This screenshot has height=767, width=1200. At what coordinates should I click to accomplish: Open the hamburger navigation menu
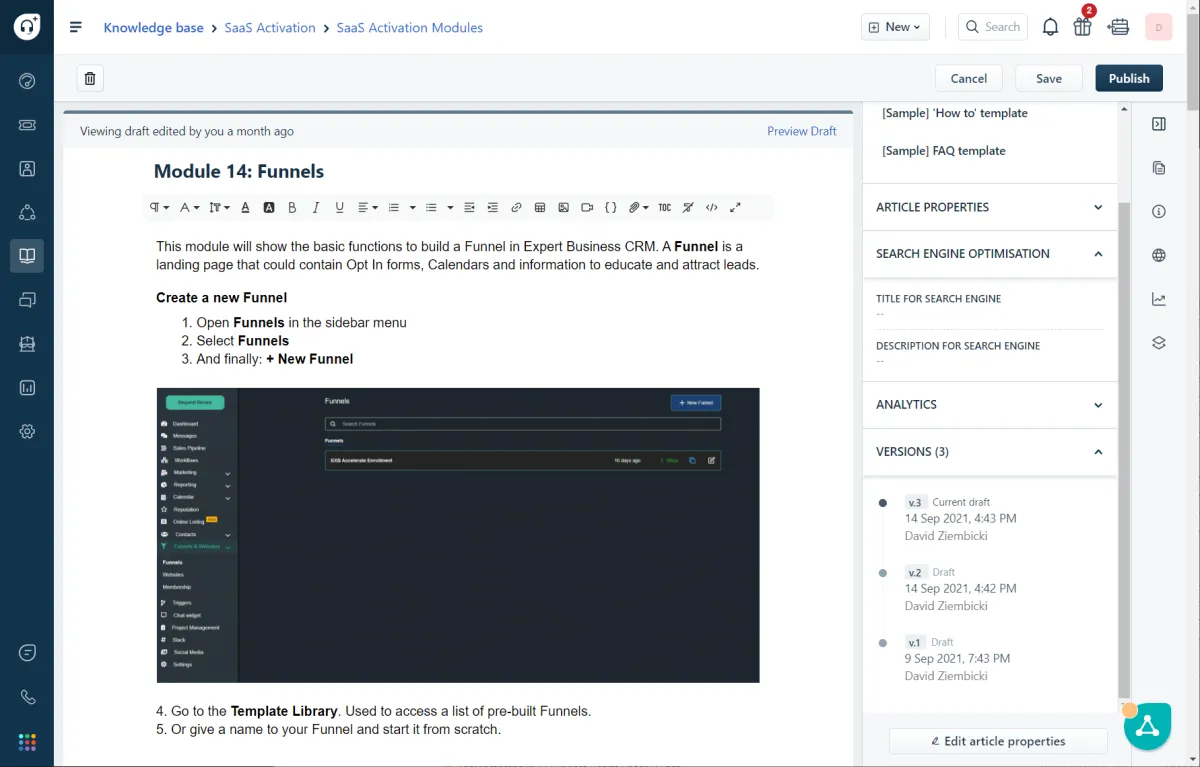[76, 27]
